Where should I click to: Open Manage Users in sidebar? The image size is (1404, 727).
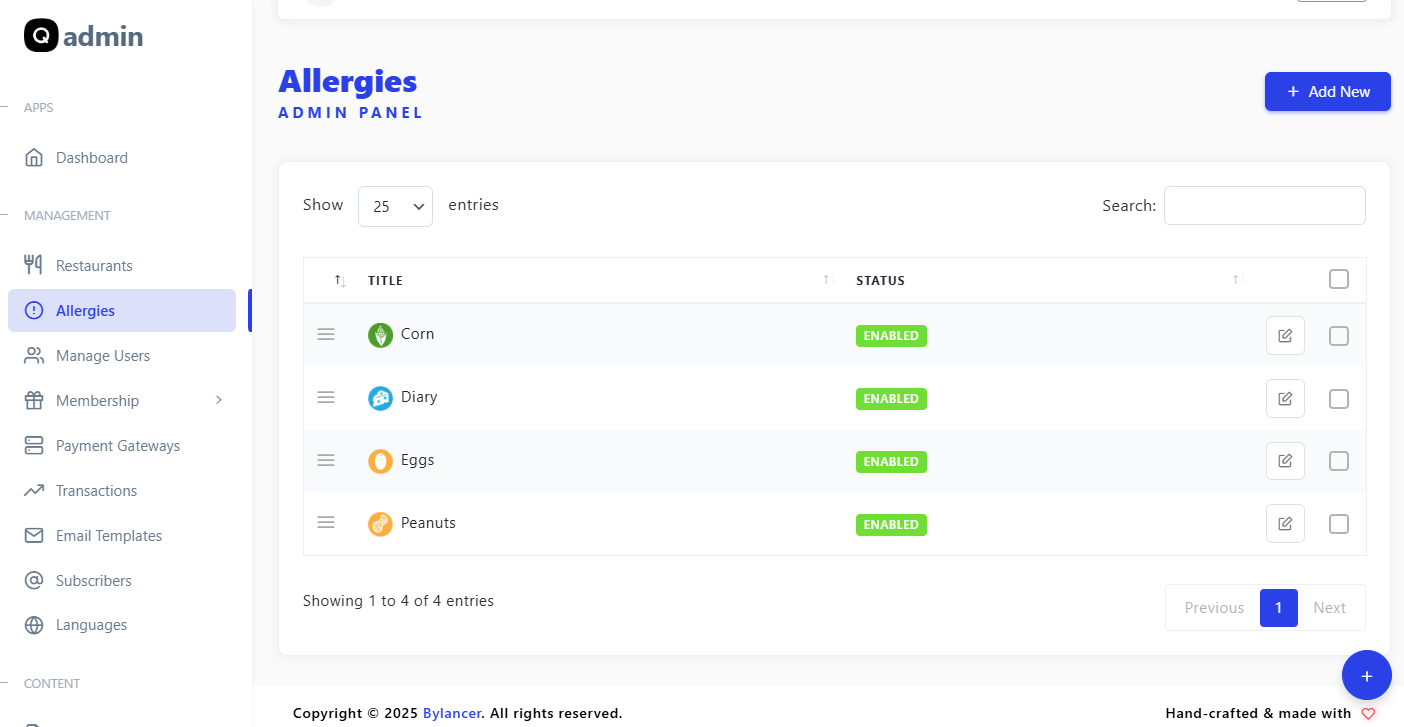coord(102,356)
